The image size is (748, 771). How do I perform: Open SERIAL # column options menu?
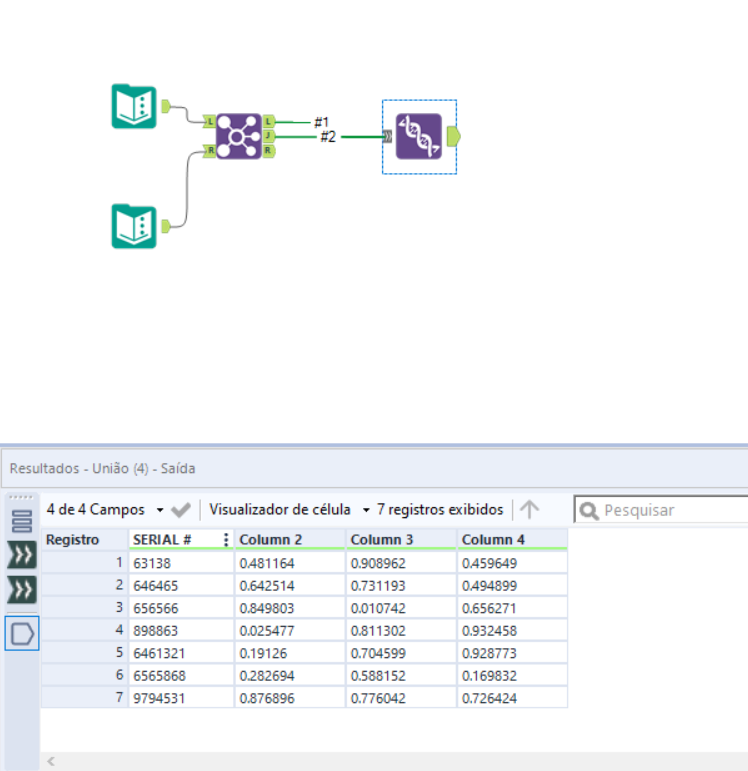[x=226, y=539]
